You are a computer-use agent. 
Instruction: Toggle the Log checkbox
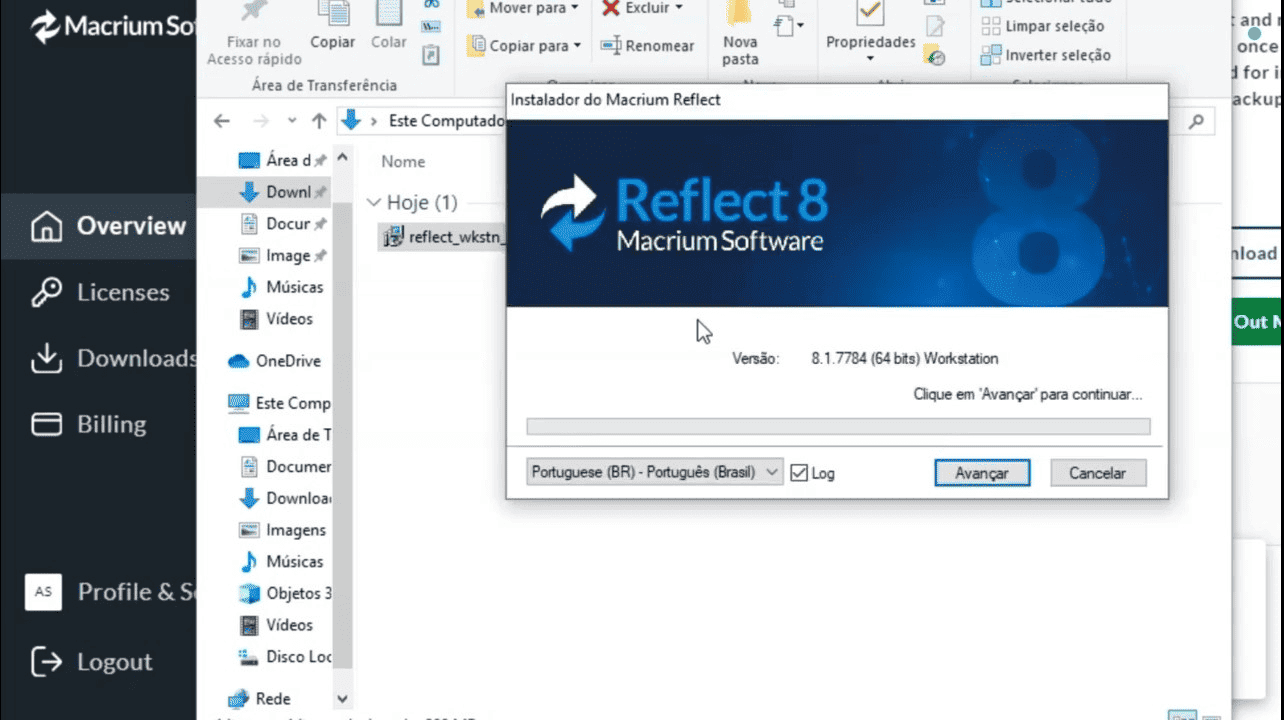pos(798,473)
